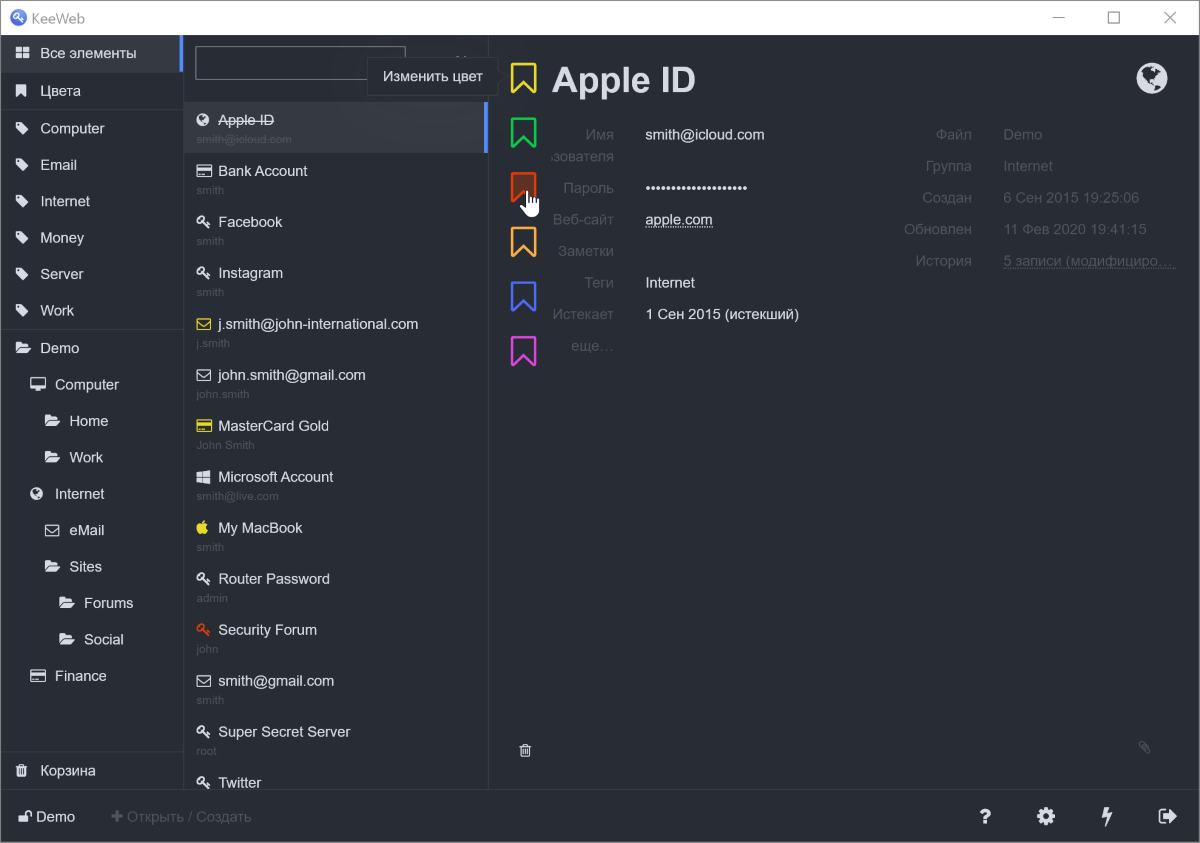Select the Demo root group

coord(91,348)
